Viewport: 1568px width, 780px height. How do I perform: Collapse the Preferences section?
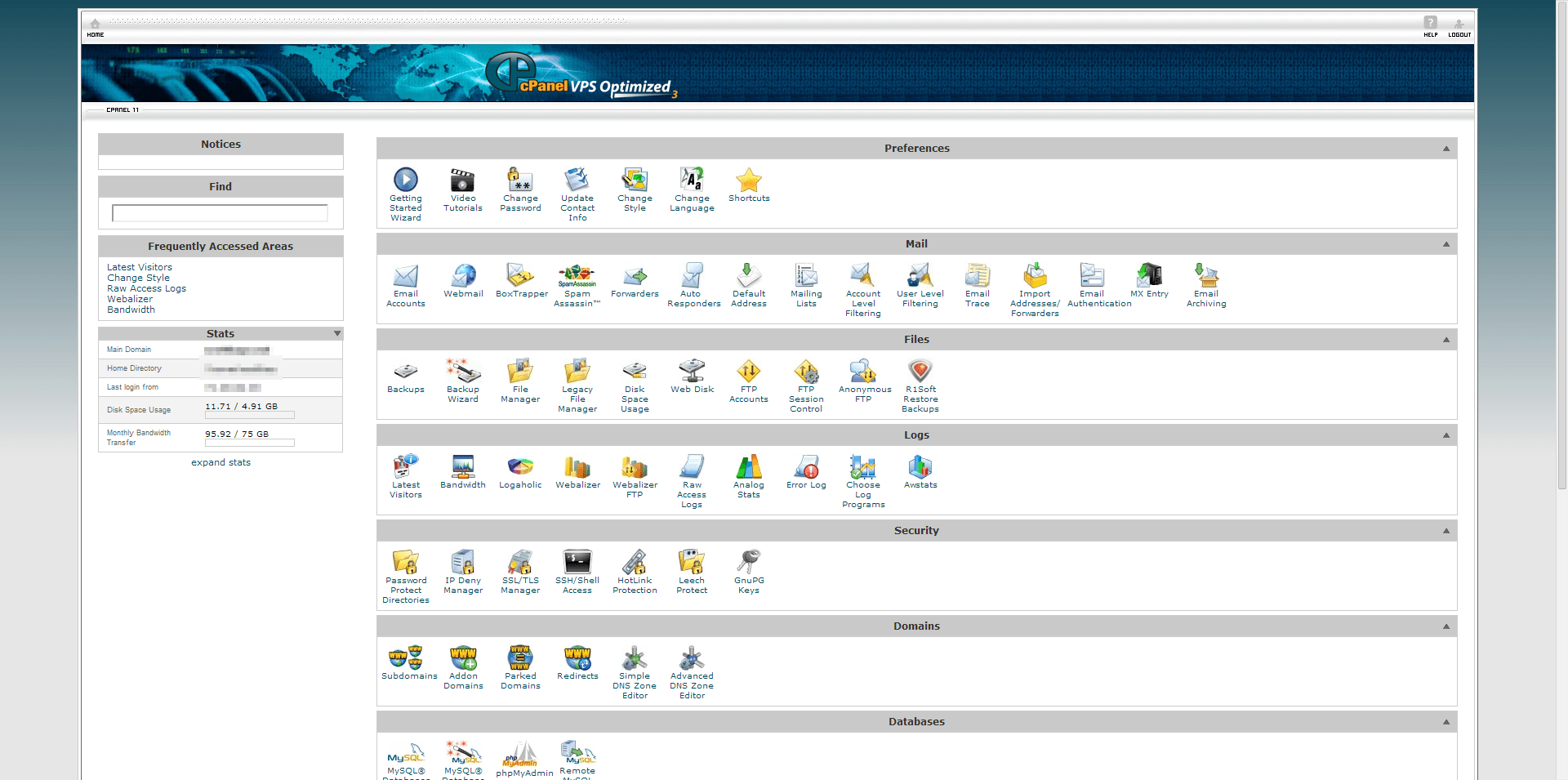point(1445,149)
